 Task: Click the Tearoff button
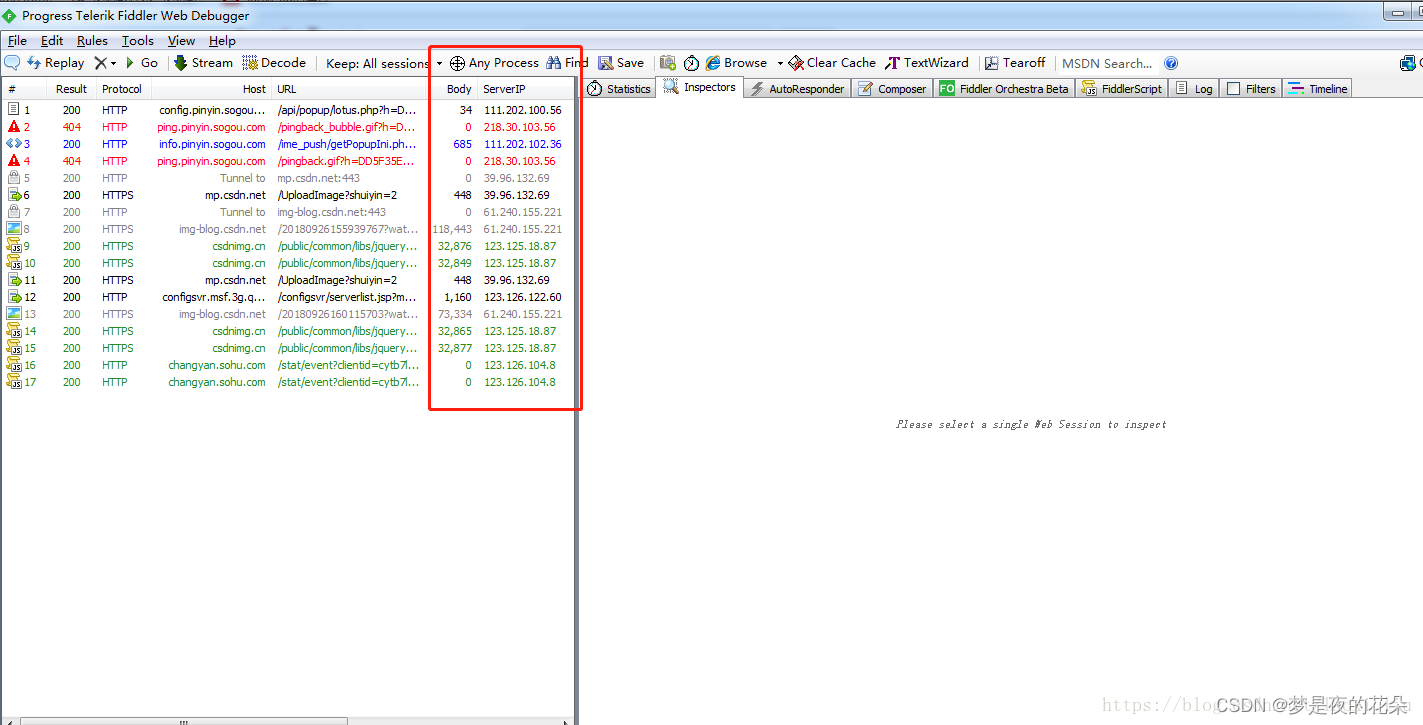(x=1015, y=63)
